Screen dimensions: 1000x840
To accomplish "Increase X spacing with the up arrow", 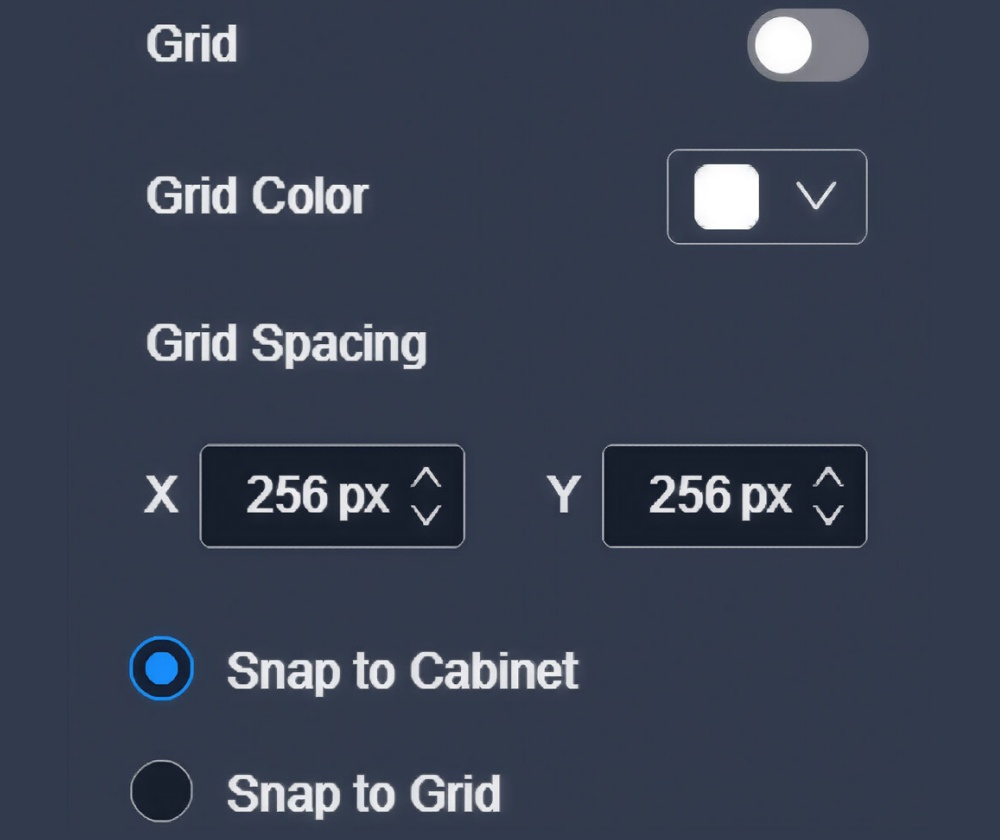I will (x=427, y=479).
